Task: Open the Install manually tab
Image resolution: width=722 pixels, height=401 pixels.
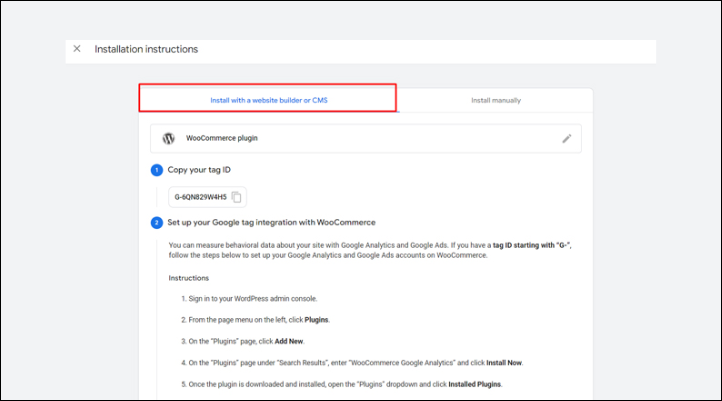Action: [x=496, y=100]
